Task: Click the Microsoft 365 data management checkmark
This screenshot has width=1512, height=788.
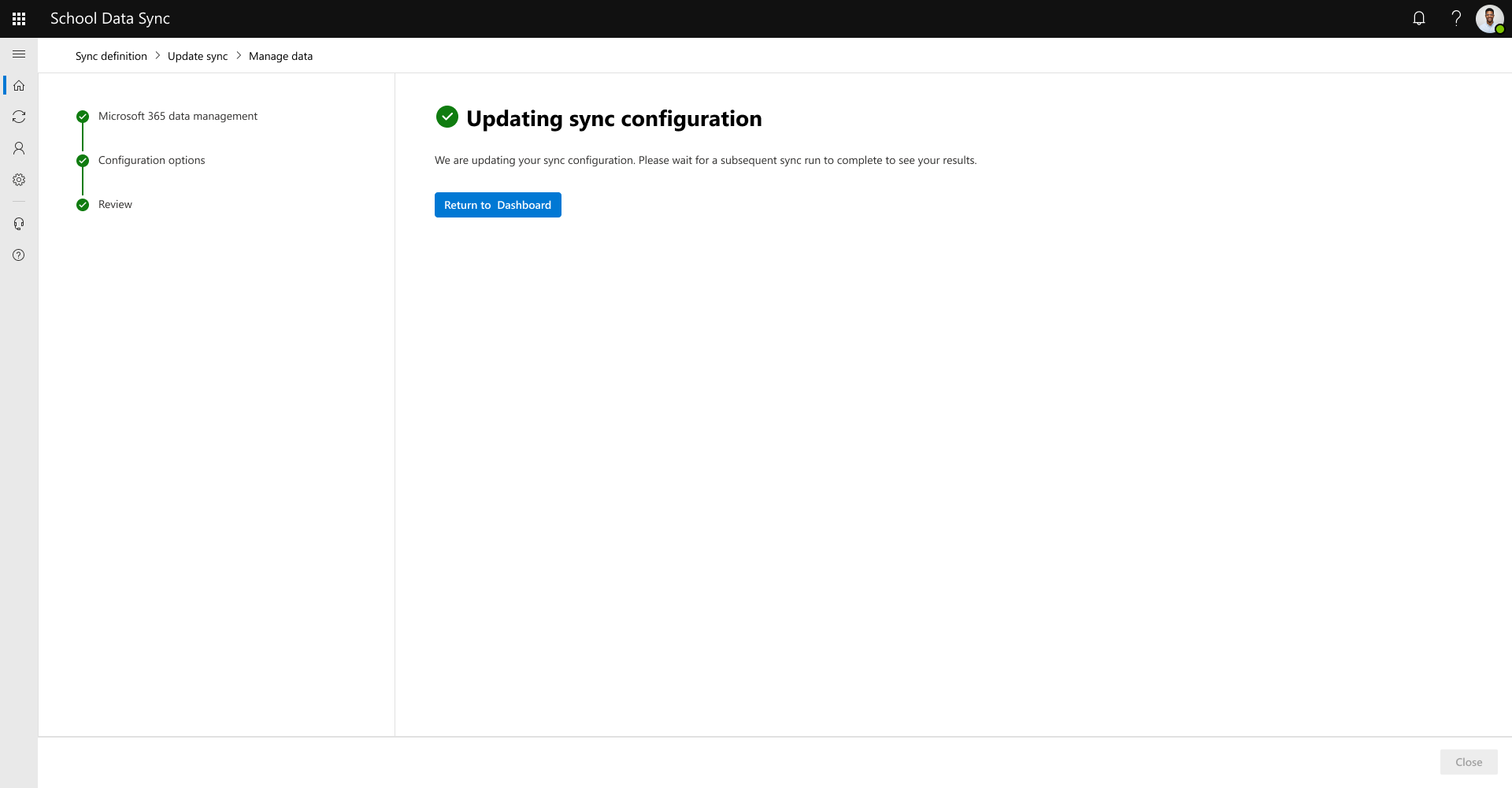Action: (x=83, y=117)
